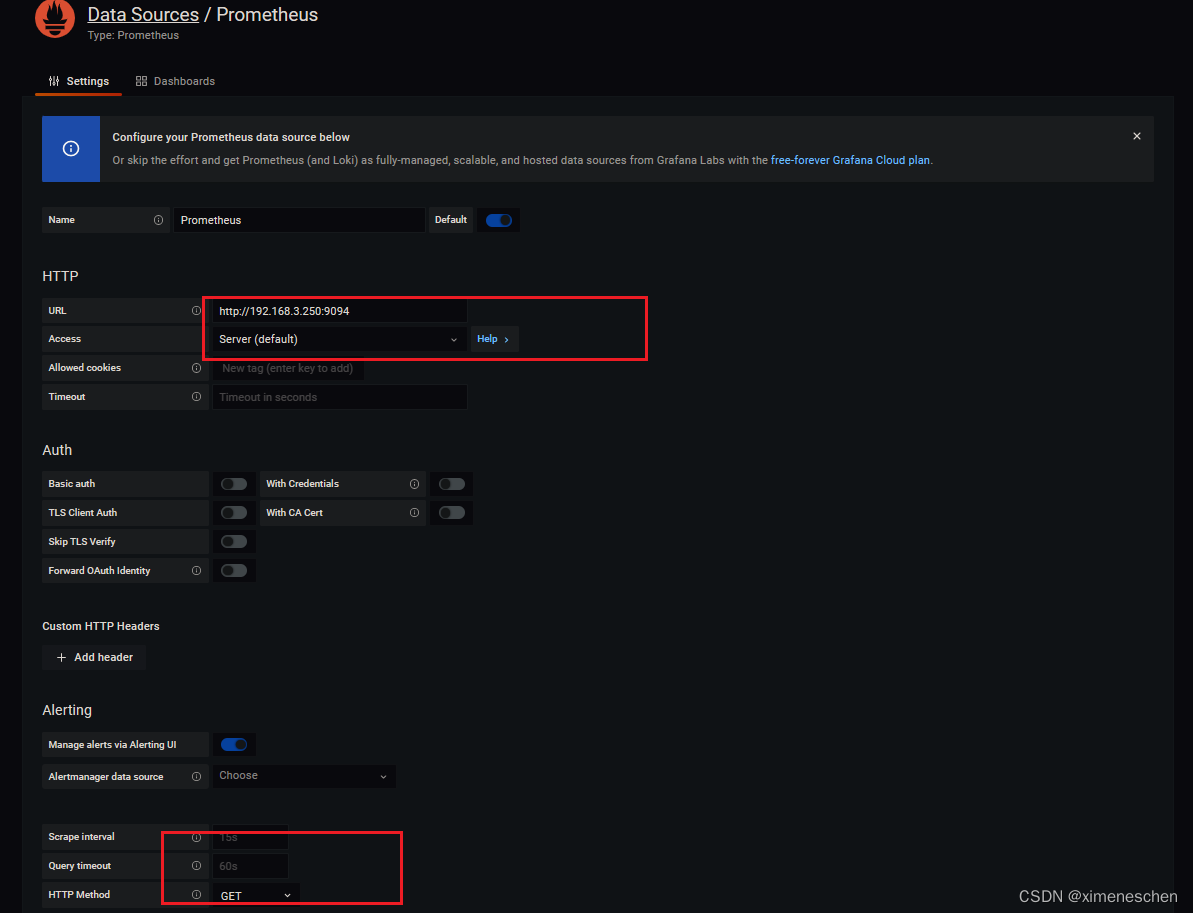Enable the With CA Cert switch
This screenshot has height=913, width=1193.
click(451, 513)
